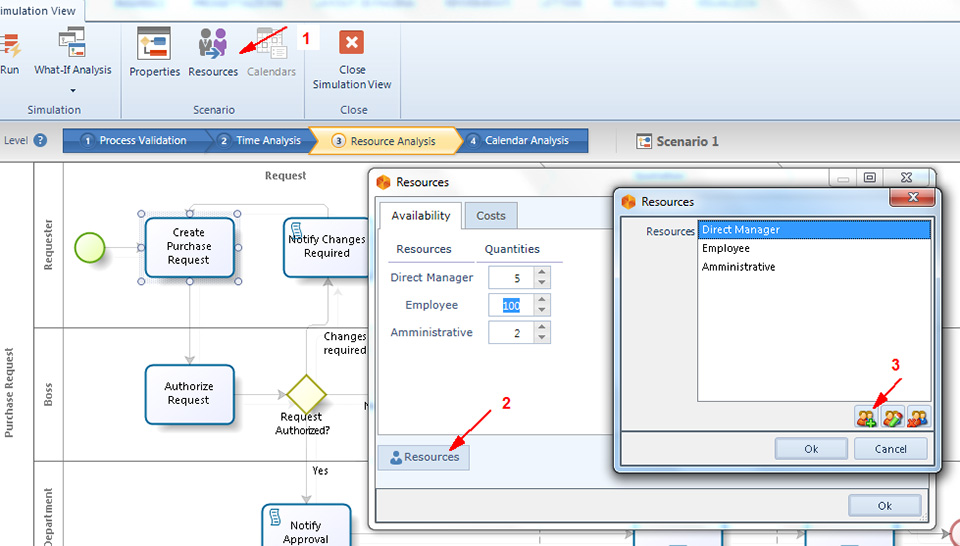The height and width of the screenshot is (546, 960).
Task: Add a new resource icon
Action: pos(866,417)
